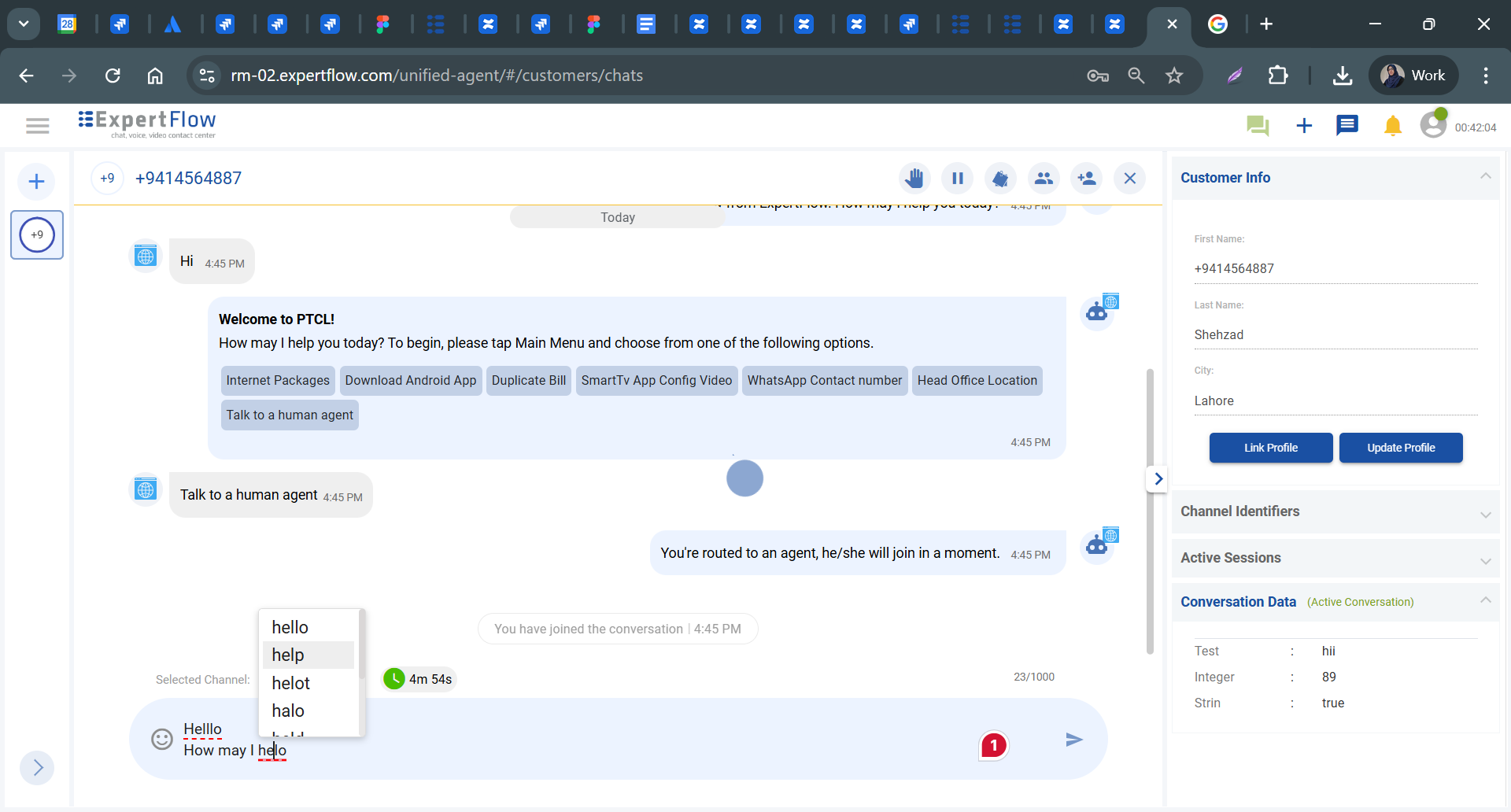Close the chat with the X icon
This screenshot has height=812, width=1511.
pyautogui.click(x=1130, y=179)
